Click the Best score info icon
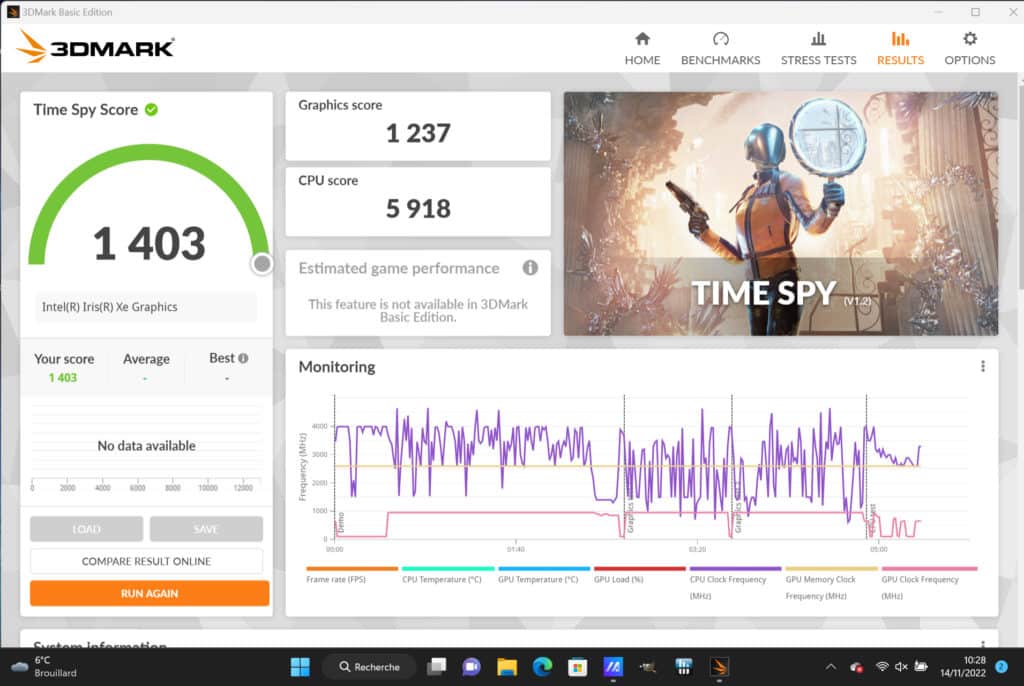Image resolution: width=1024 pixels, height=686 pixels. [x=244, y=358]
